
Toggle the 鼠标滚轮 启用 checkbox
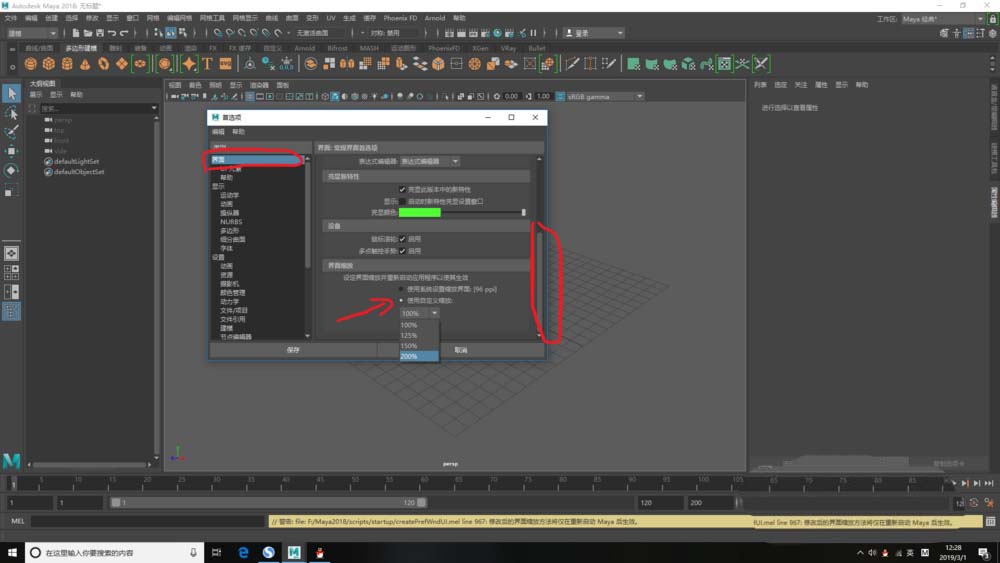(402, 239)
